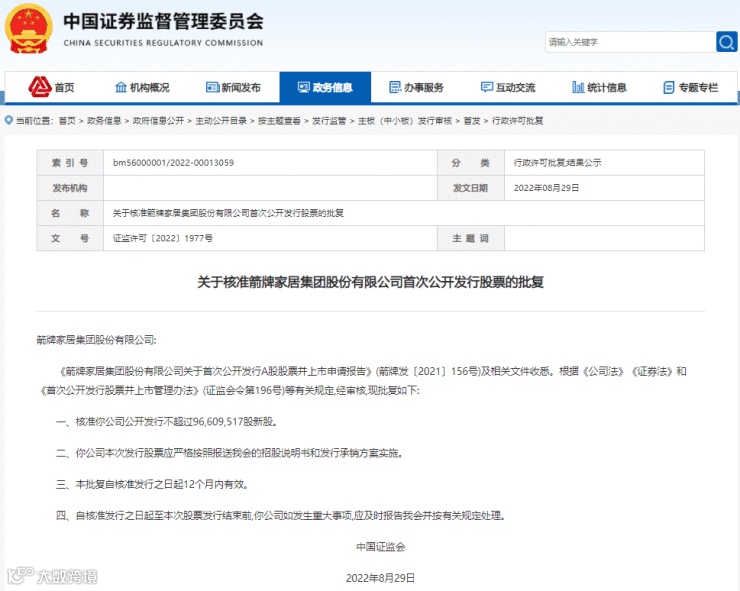
Task: Click the closing date 2022年8月29日
Action: tap(380, 578)
